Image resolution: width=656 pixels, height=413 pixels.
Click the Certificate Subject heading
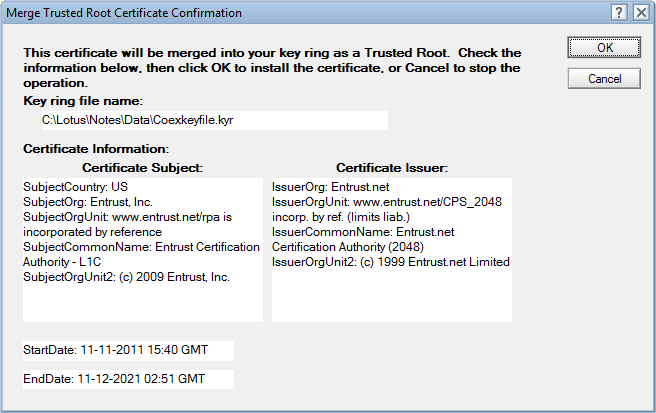(x=143, y=168)
